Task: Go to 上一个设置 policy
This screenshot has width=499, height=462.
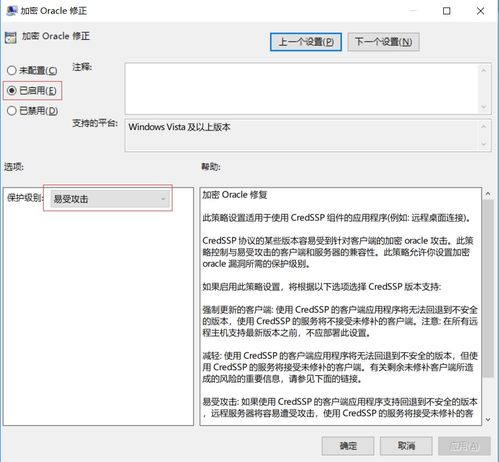Action: click(x=306, y=42)
